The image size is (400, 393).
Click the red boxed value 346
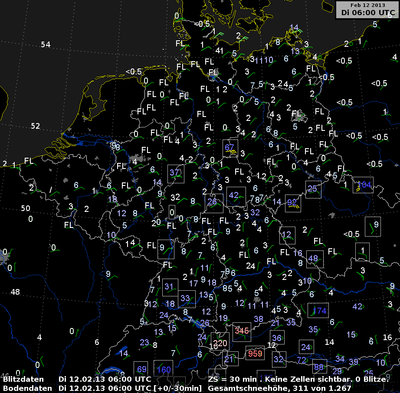click(x=241, y=331)
